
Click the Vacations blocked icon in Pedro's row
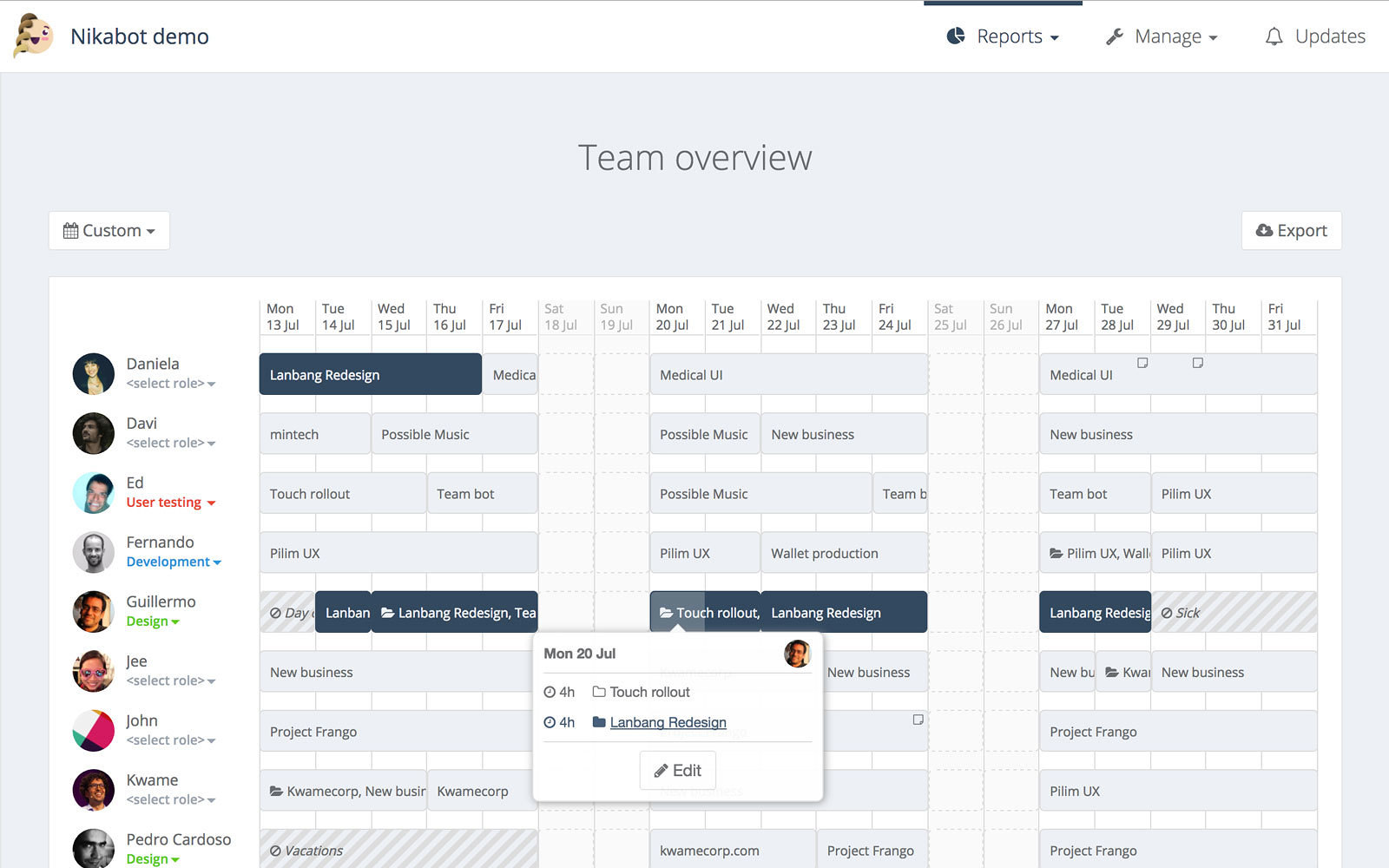pos(275,851)
